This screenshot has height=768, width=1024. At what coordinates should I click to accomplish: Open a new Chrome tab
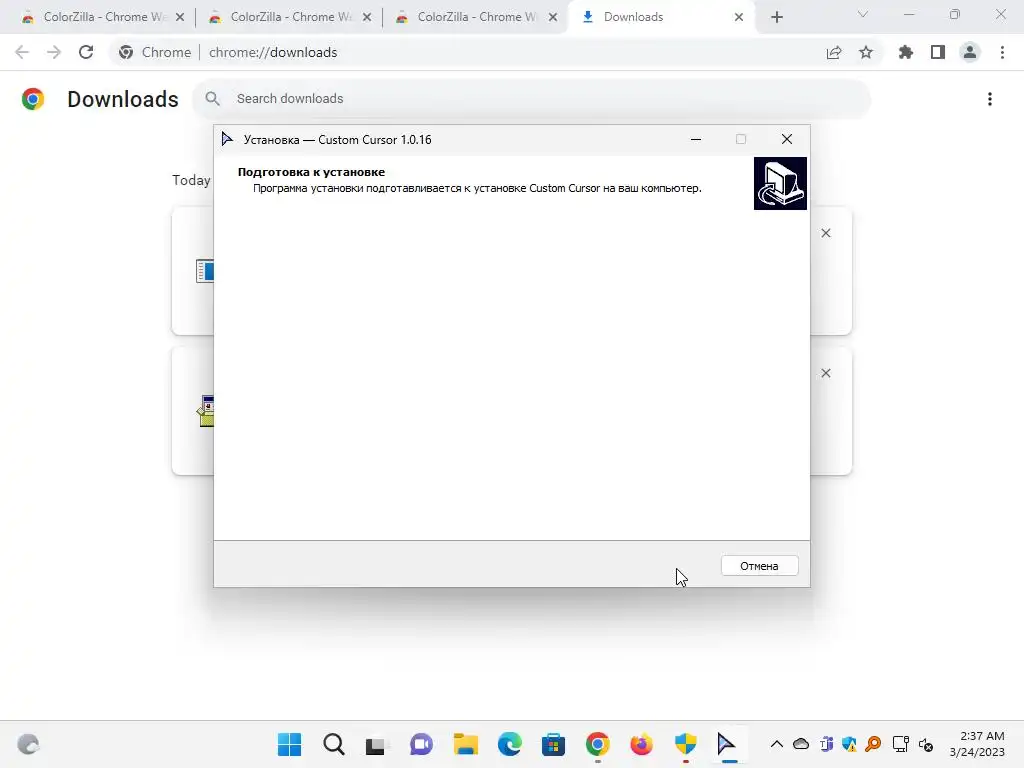pyautogui.click(x=776, y=18)
